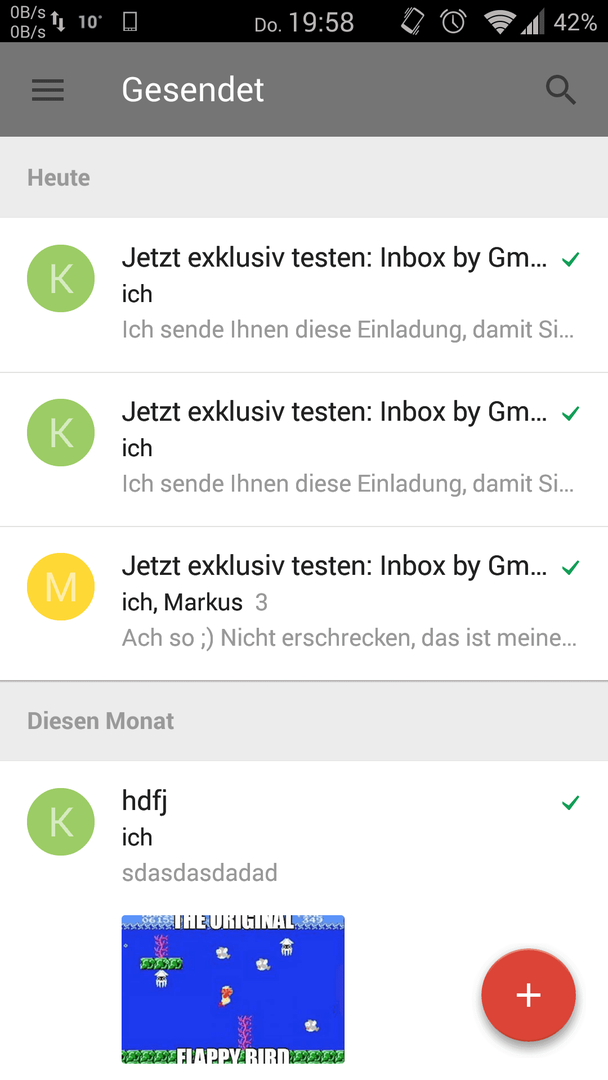Tap the red compose plus button
The width and height of the screenshot is (608, 1080).
tap(528, 995)
